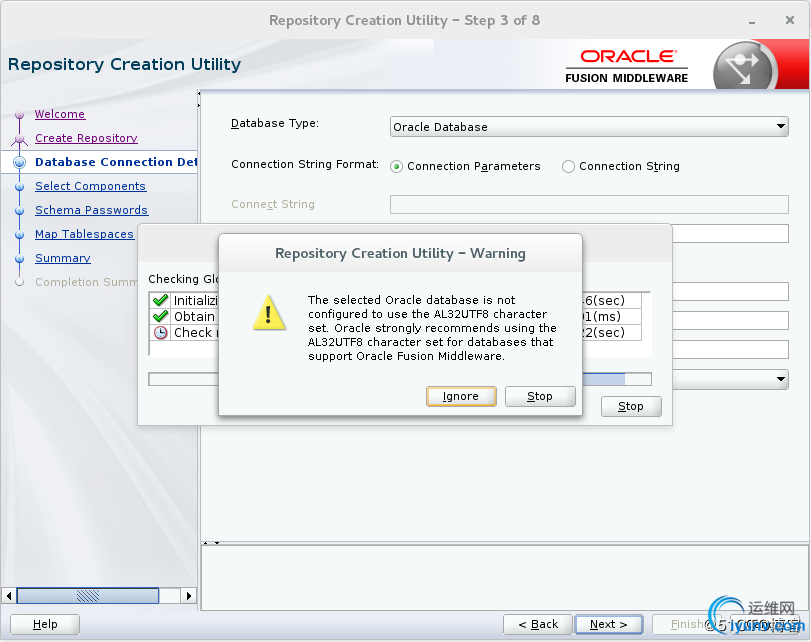Click the Next button

pos(609,624)
